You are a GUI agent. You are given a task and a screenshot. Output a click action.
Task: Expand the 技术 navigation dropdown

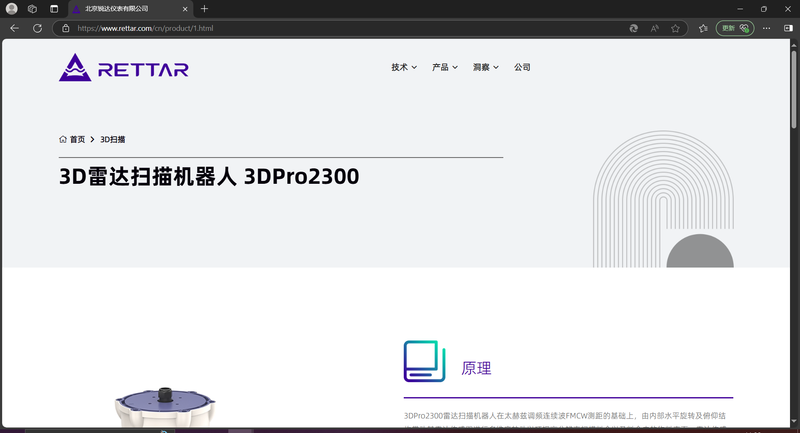[404, 67]
